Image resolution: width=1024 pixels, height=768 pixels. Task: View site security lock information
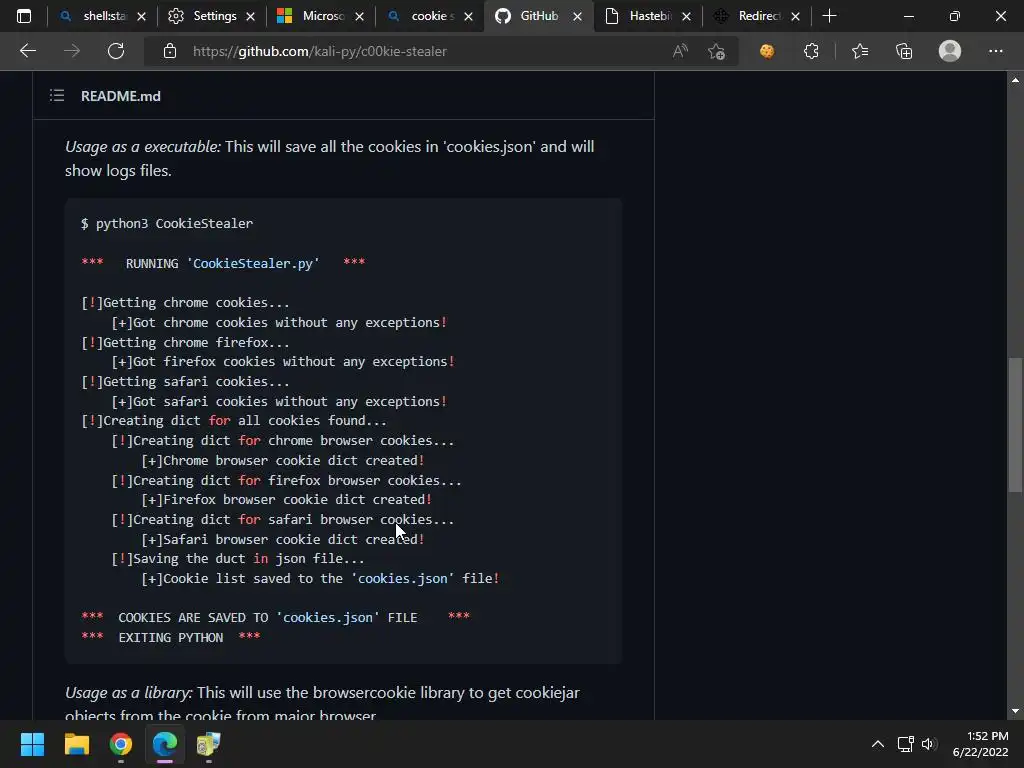click(170, 51)
